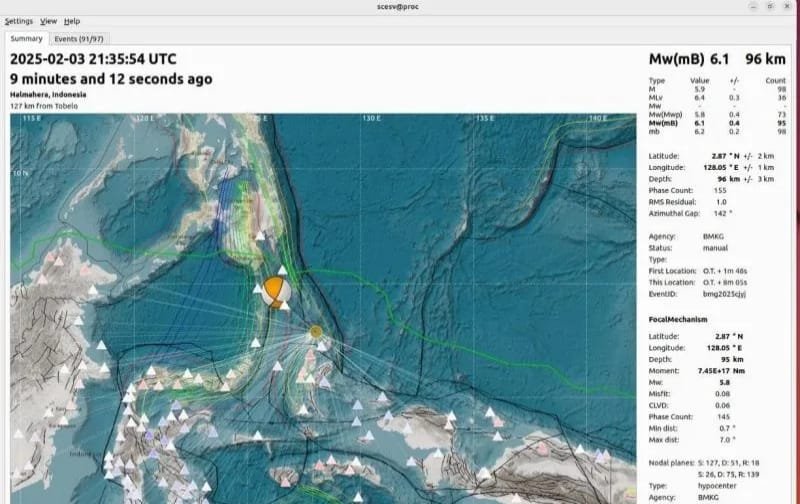
Task: Switch to the Summary tab
Action: tap(26, 39)
